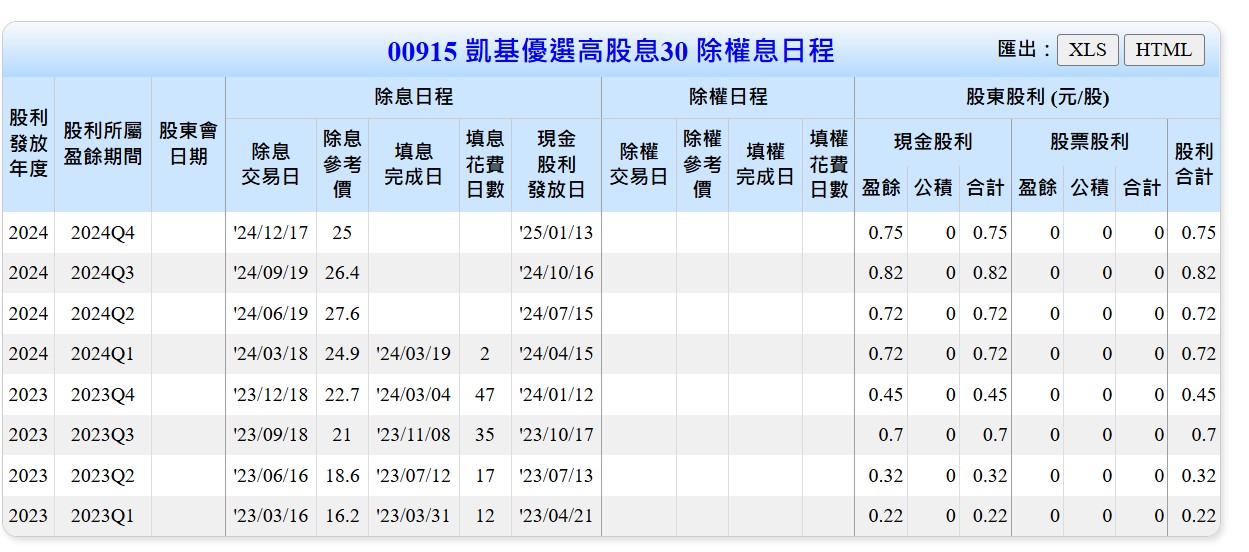Click the 填息完成日 column header
Image resolution: width=1249 pixels, height=552 pixels.
[414, 164]
